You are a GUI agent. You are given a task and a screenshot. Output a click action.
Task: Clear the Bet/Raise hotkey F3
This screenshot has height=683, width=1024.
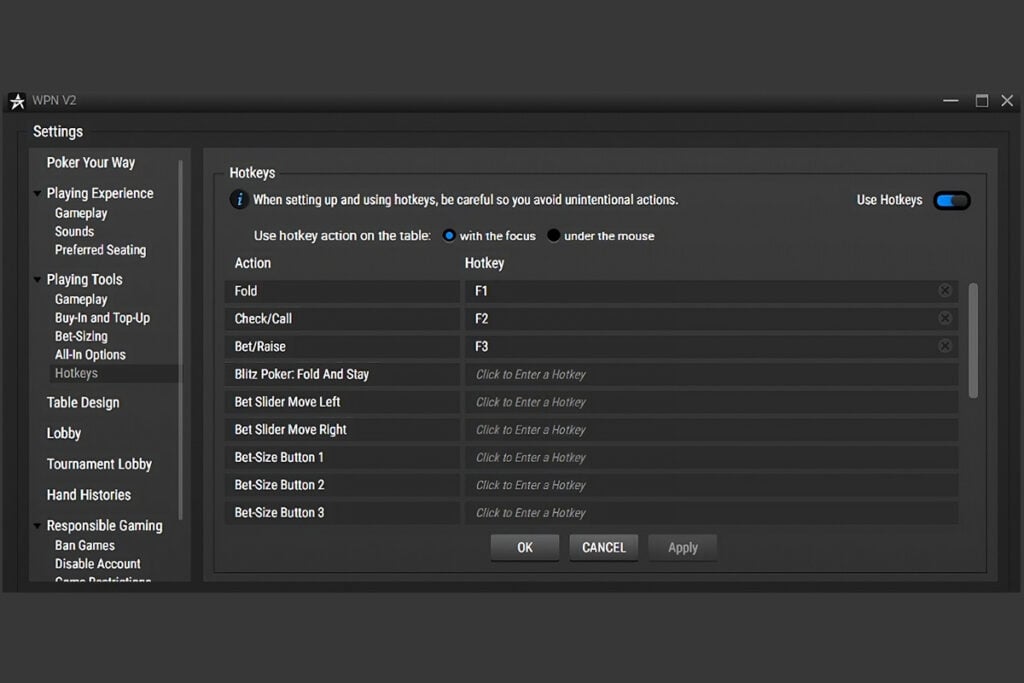coord(944,346)
